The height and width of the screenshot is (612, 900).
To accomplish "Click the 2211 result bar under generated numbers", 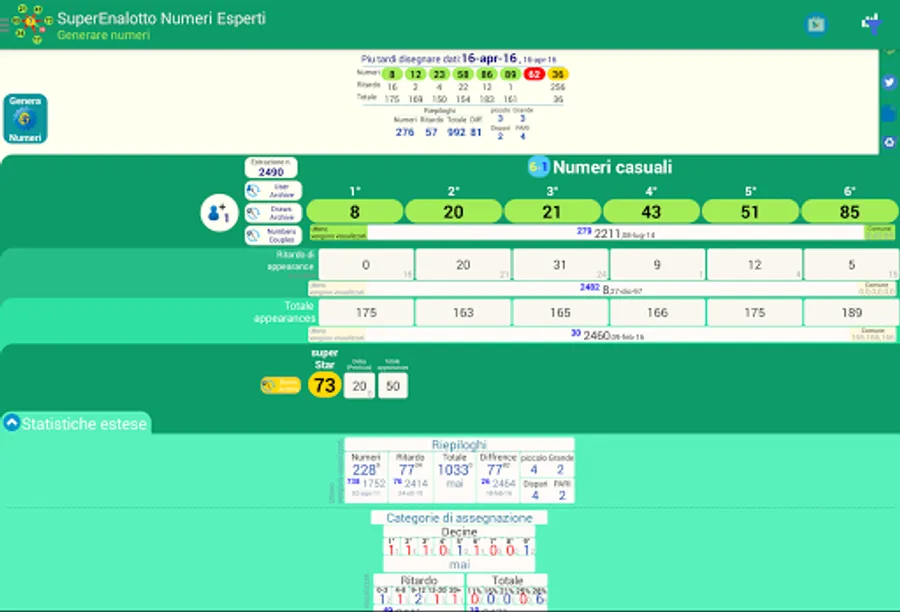I will (602, 233).
